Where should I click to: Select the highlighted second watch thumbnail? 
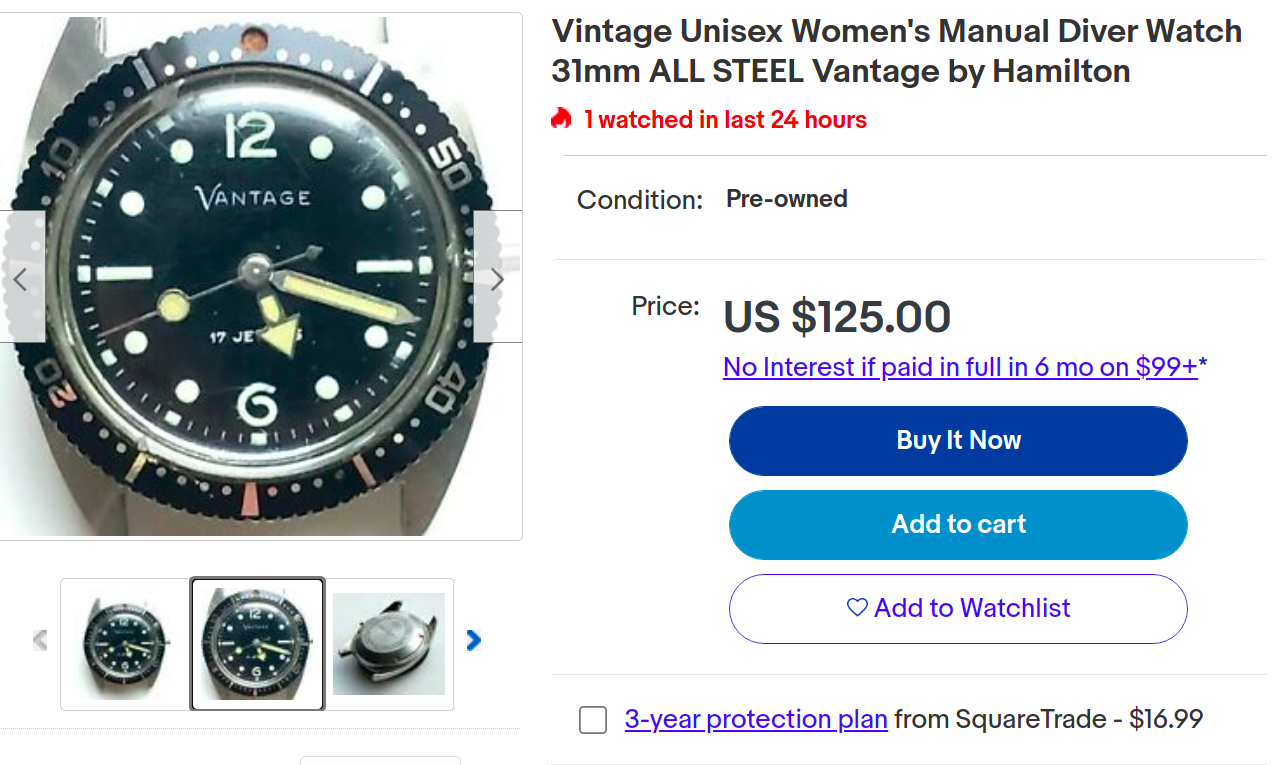(x=257, y=644)
